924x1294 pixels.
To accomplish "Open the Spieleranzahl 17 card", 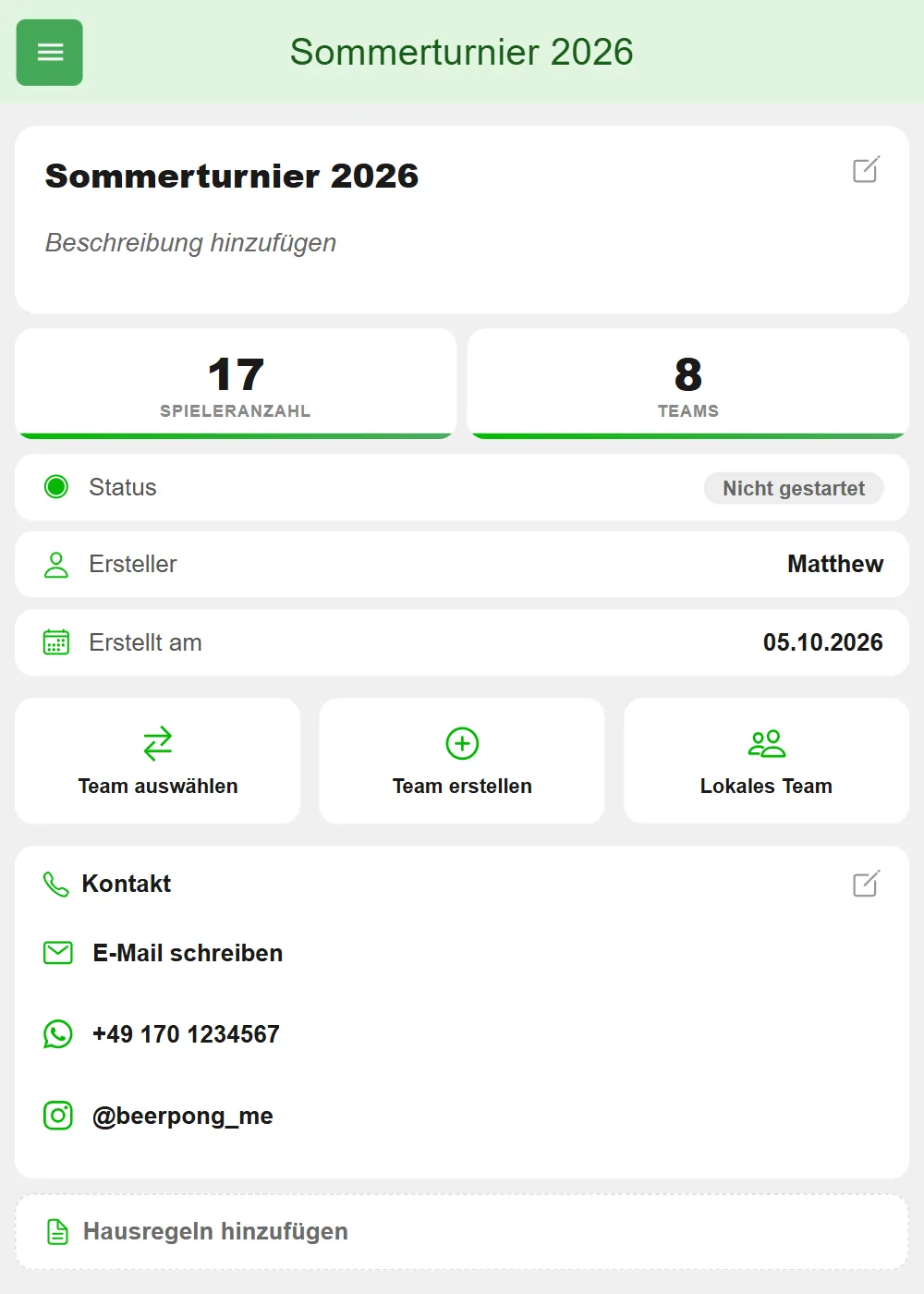I will (x=236, y=384).
